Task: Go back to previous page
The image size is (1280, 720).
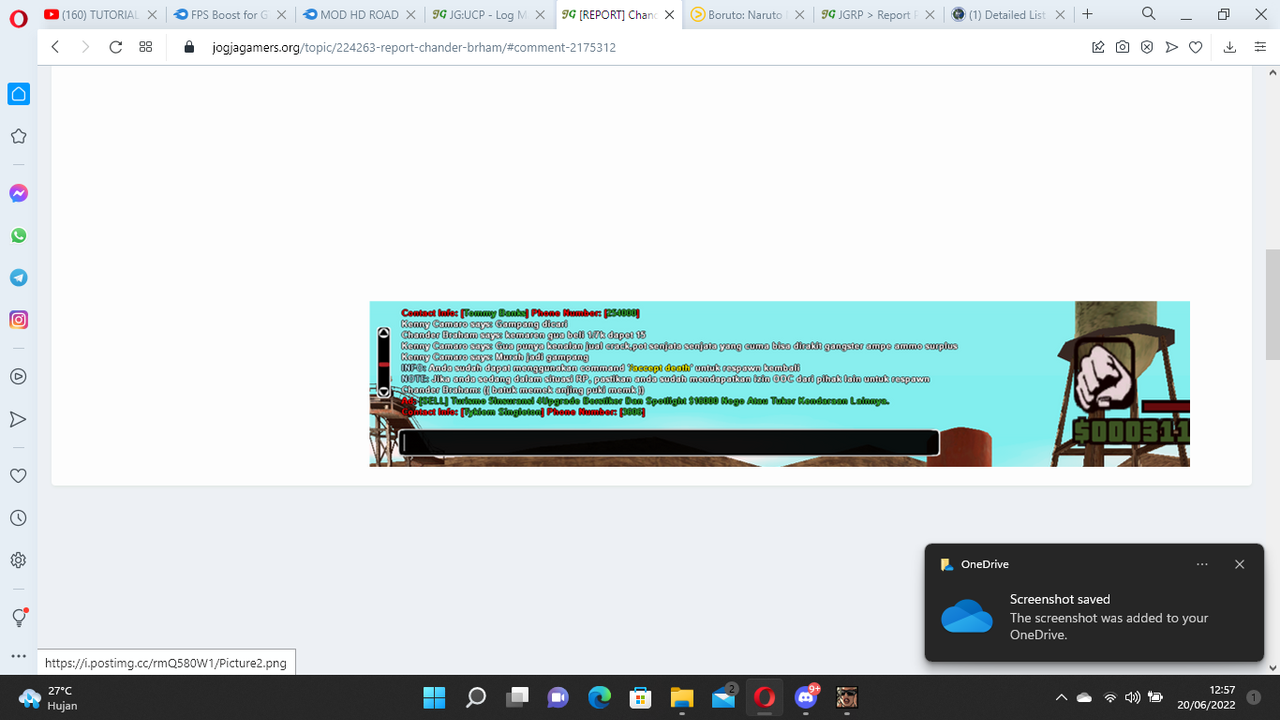Action: (55, 47)
